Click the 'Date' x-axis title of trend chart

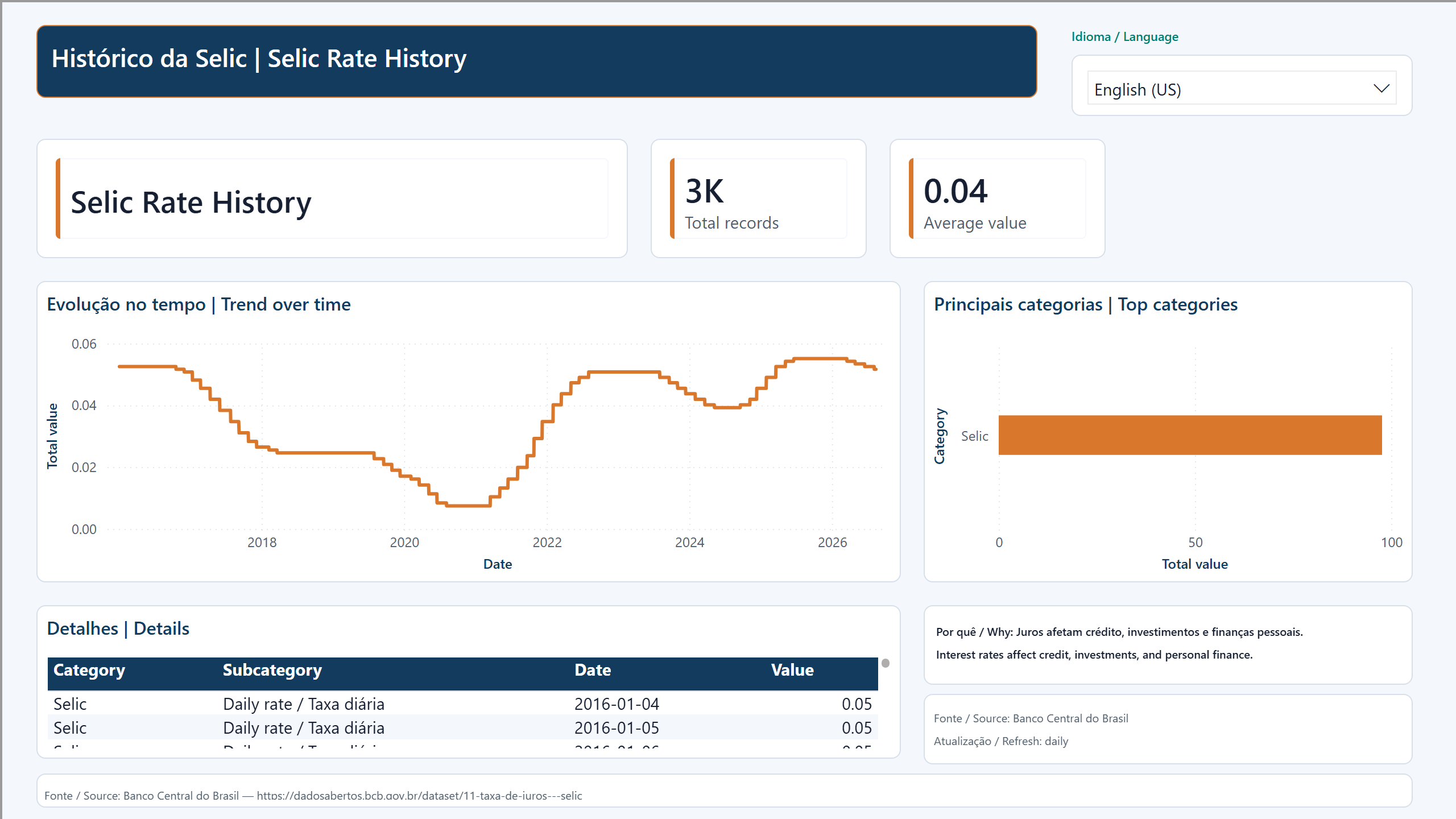point(498,564)
